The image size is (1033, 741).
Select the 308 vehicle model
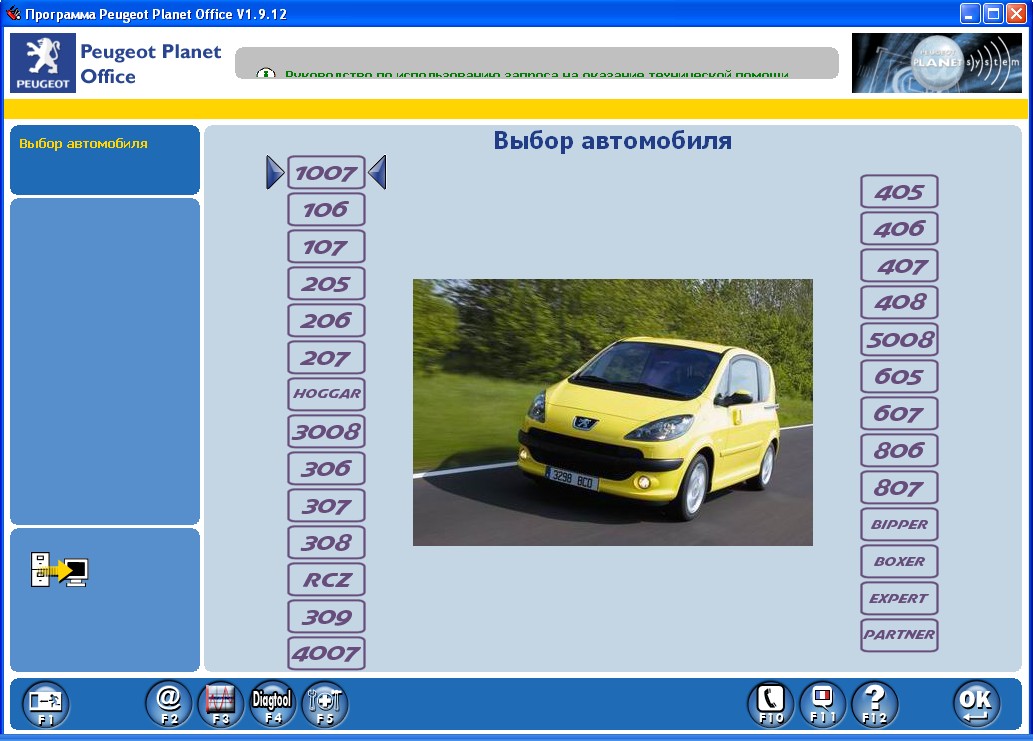pos(326,542)
